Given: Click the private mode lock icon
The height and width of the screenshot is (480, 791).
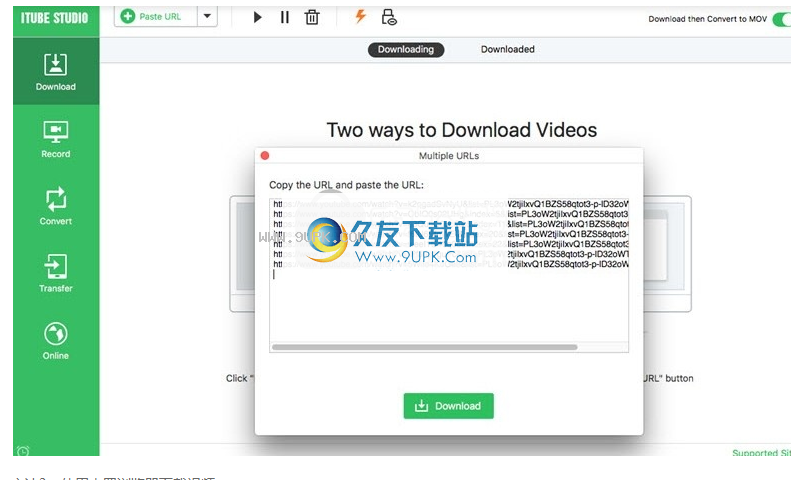Looking at the screenshot, I should 389,17.
